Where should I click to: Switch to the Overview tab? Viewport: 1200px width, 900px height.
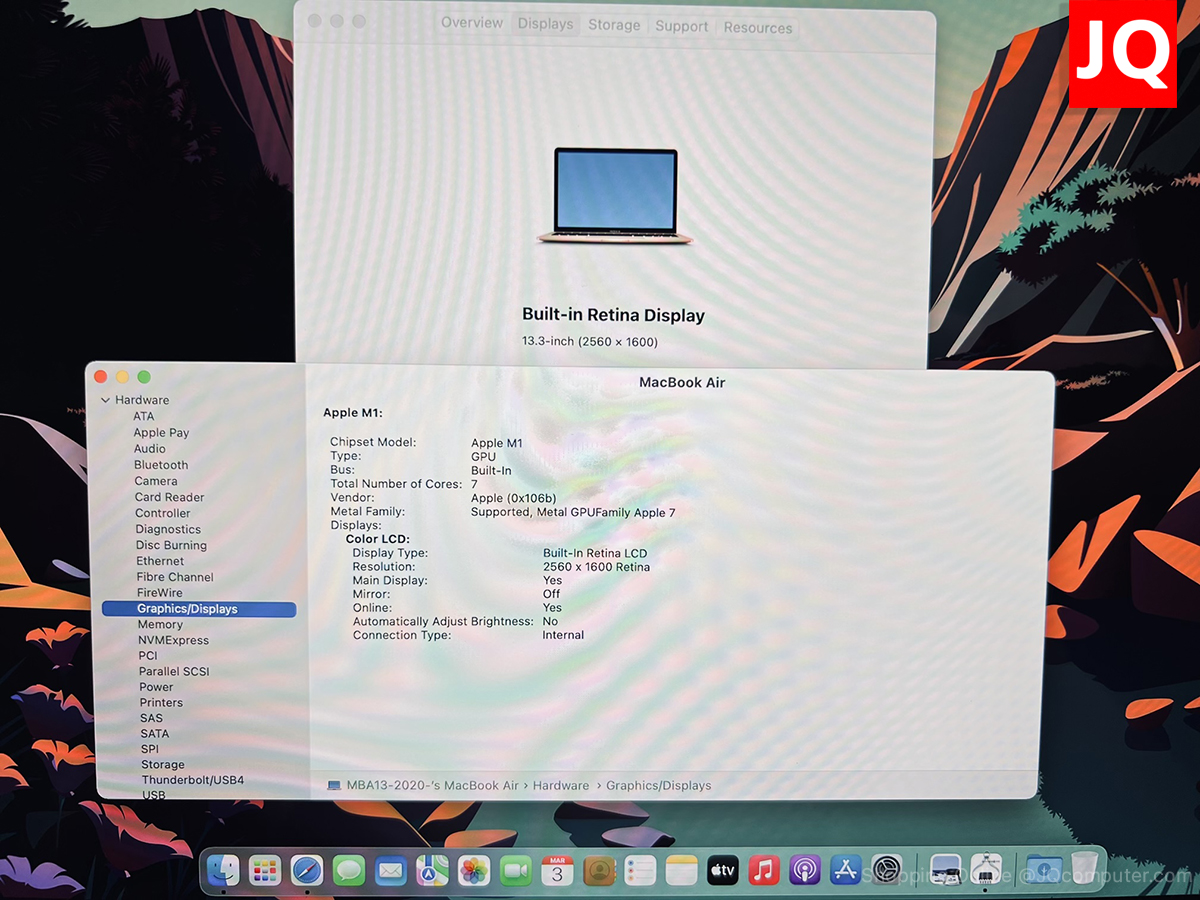(472, 23)
